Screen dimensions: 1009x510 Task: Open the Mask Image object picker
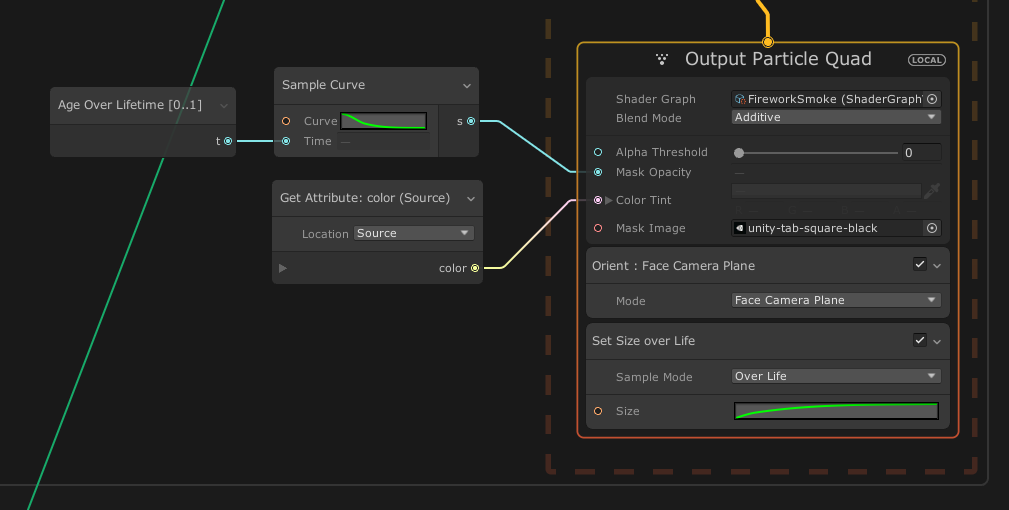click(x=932, y=228)
